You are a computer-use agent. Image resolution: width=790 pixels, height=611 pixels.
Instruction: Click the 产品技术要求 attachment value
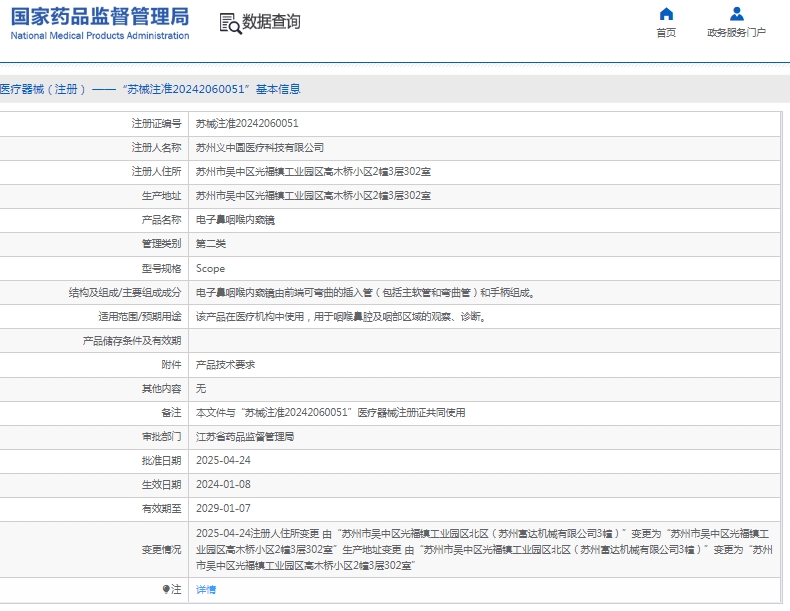tap(225, 364)
